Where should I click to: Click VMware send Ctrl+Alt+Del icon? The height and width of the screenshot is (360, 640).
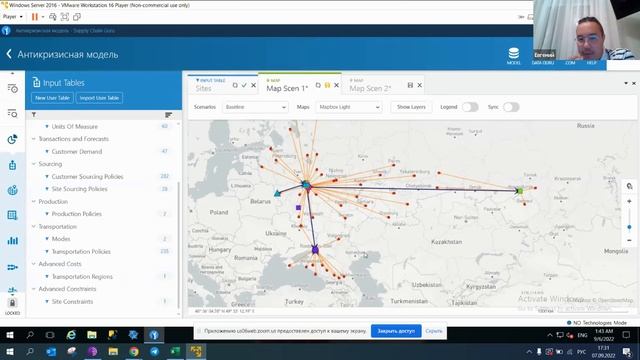[53, 17]
